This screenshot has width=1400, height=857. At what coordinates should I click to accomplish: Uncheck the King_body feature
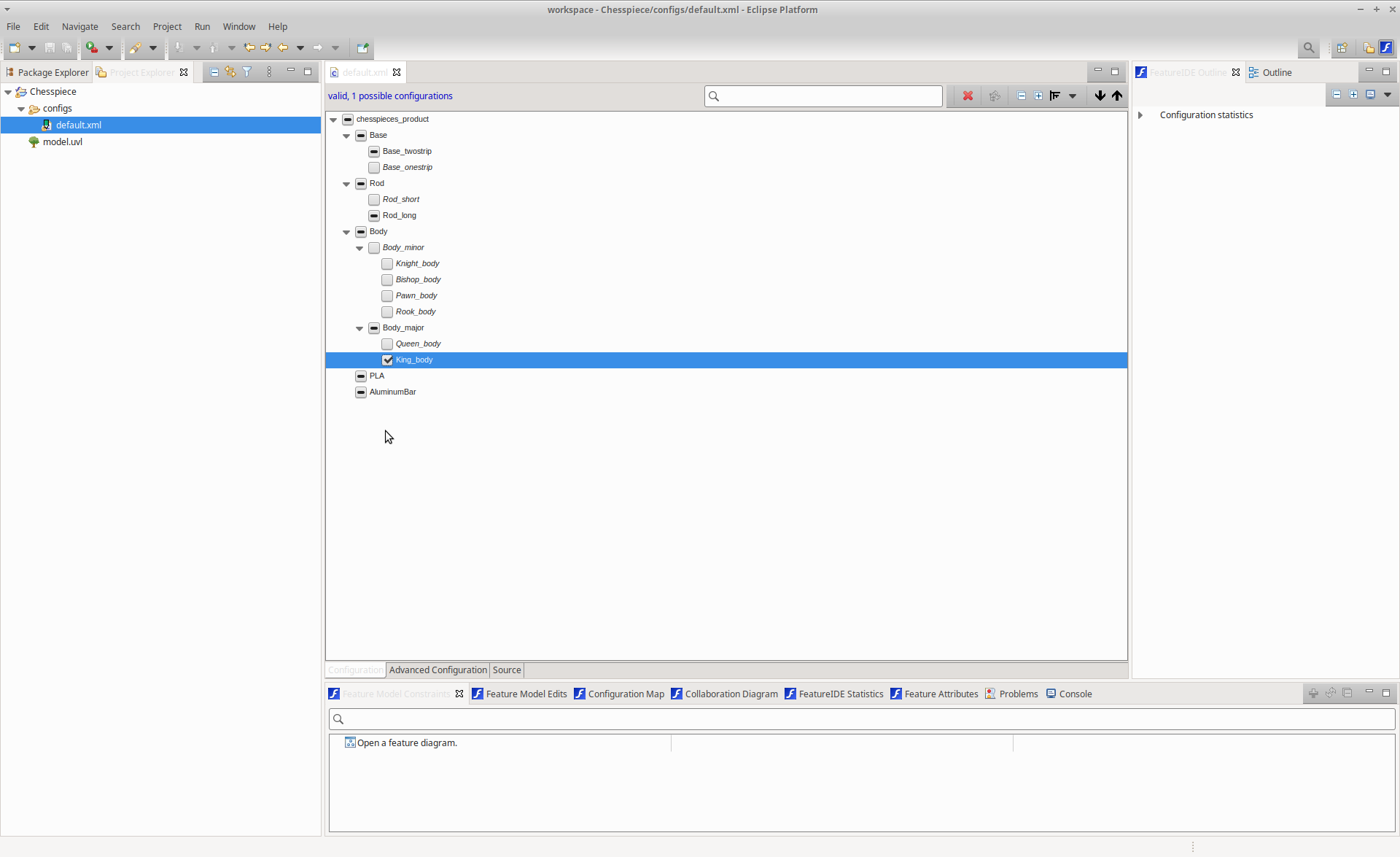pyautogui.click(x=387, y=360)
